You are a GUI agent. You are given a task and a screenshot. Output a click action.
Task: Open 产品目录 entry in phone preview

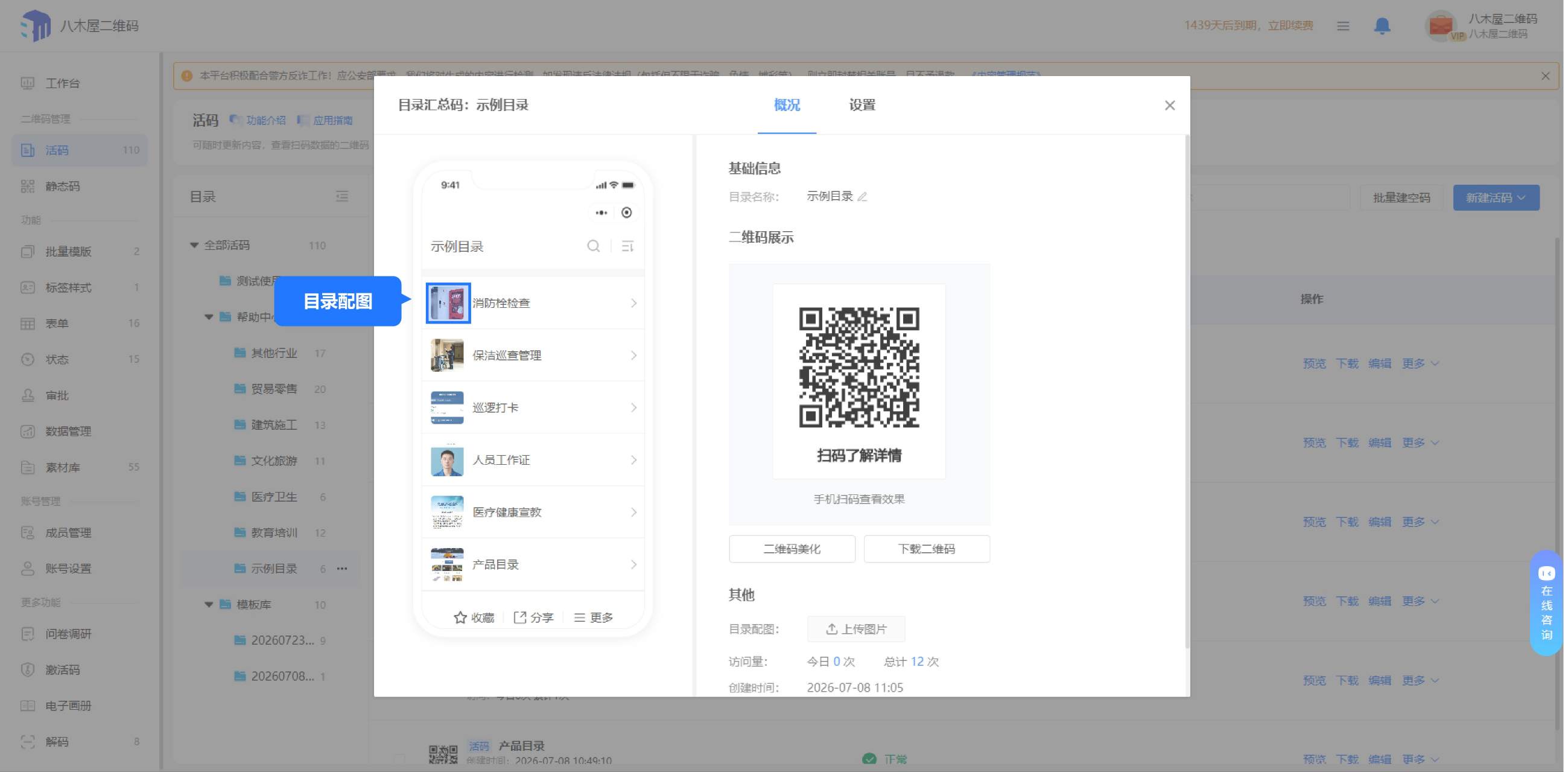533,565
